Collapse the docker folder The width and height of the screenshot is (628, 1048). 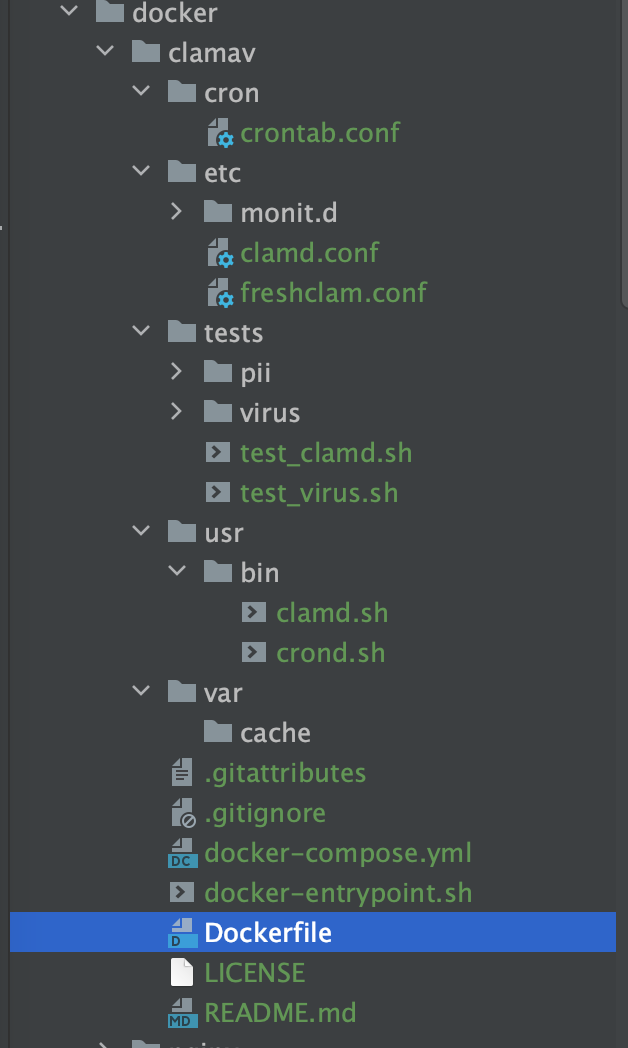click(x=67, y=13)
